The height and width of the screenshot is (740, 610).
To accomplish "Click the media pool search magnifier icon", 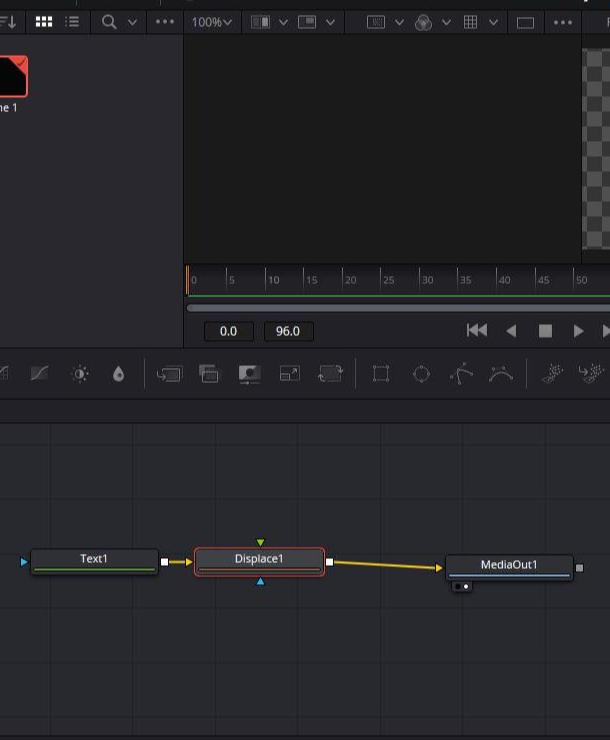I will click(109, 22).
